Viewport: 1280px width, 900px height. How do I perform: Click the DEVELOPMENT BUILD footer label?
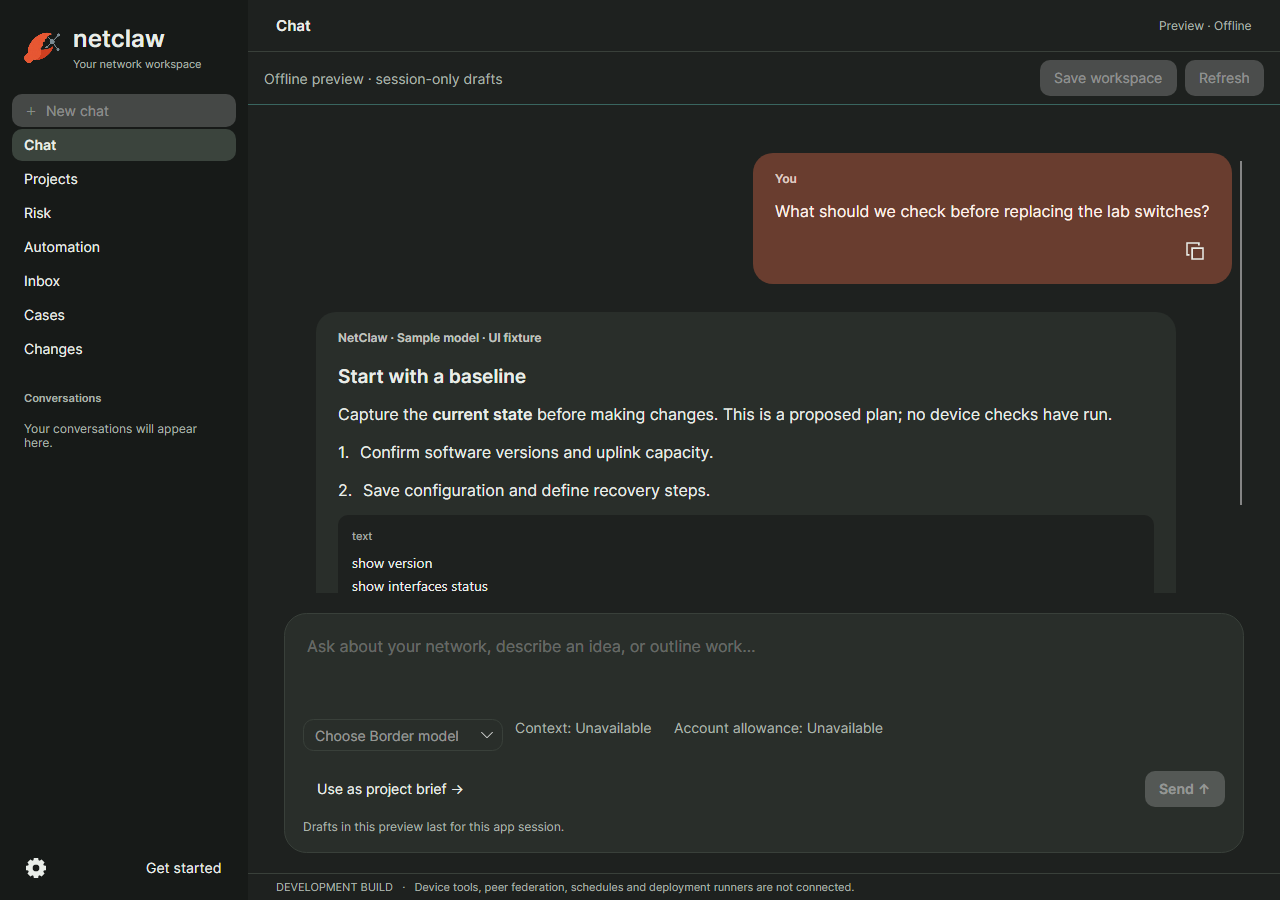[334, 887]
